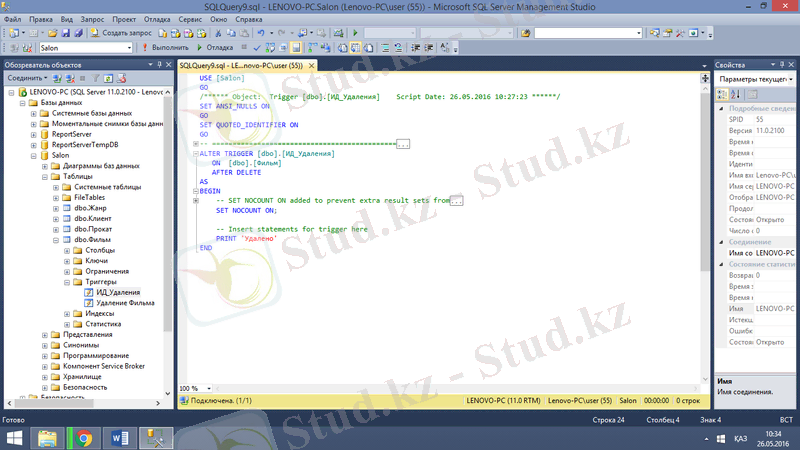
Task: Open the Соединить dropdown in Object Explorer
Action: pos(27,79)
